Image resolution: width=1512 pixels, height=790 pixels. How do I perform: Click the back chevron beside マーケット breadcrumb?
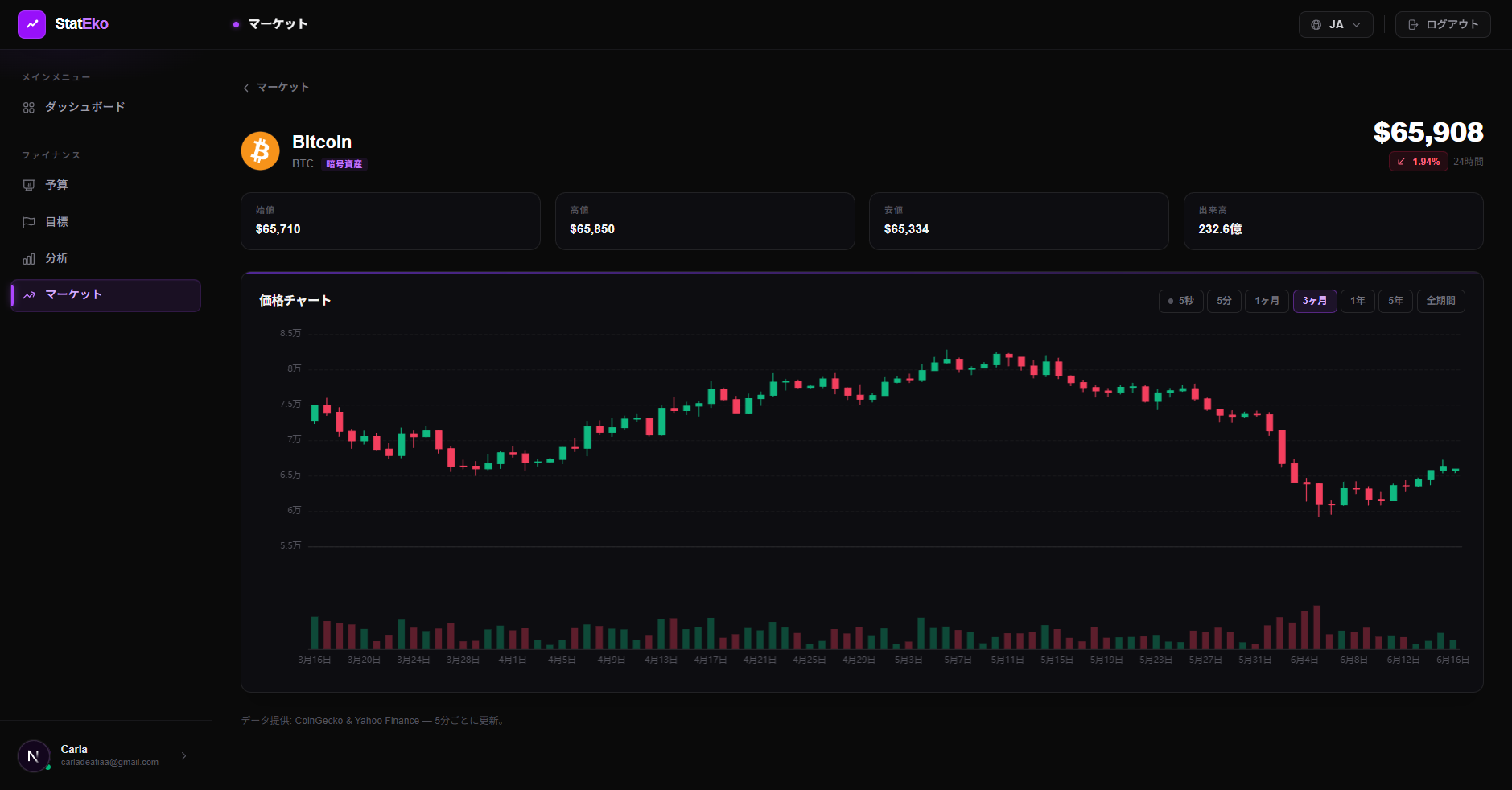[x=246, y=88]
